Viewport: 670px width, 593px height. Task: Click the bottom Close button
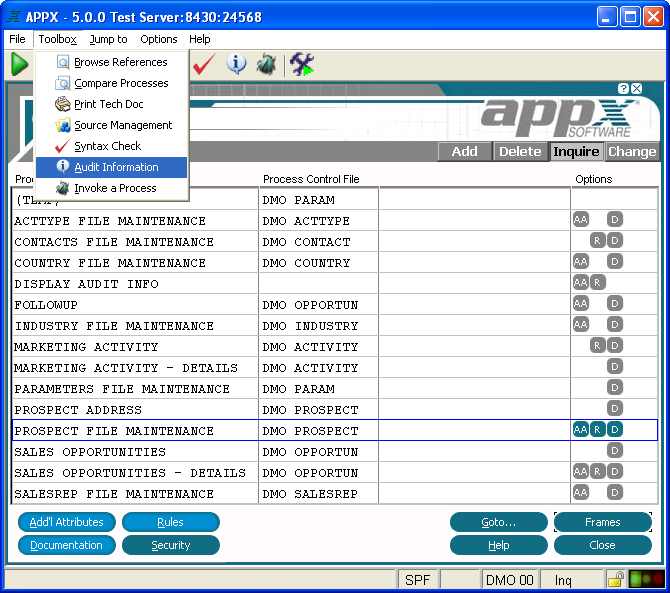[602, 545]
